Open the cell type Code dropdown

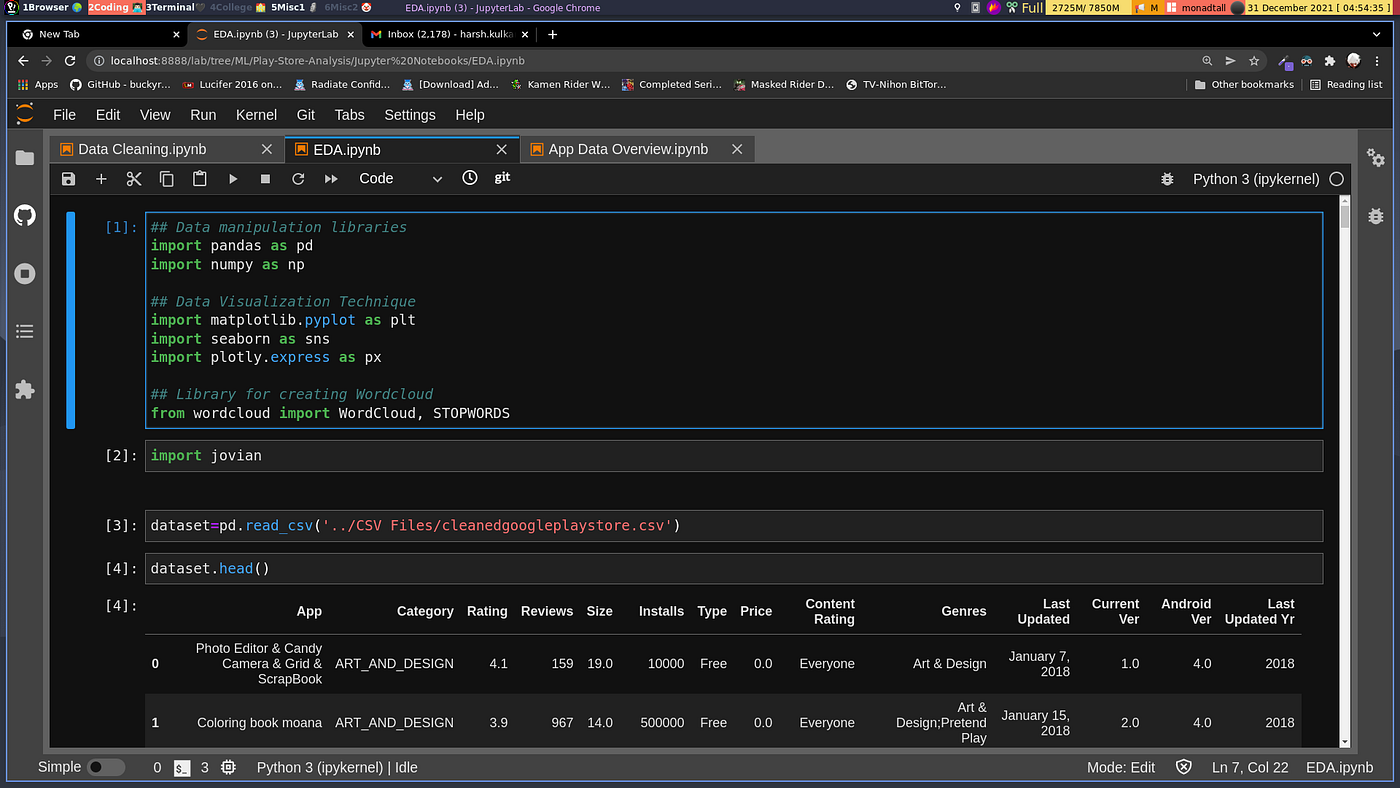[x=400, y=179]
